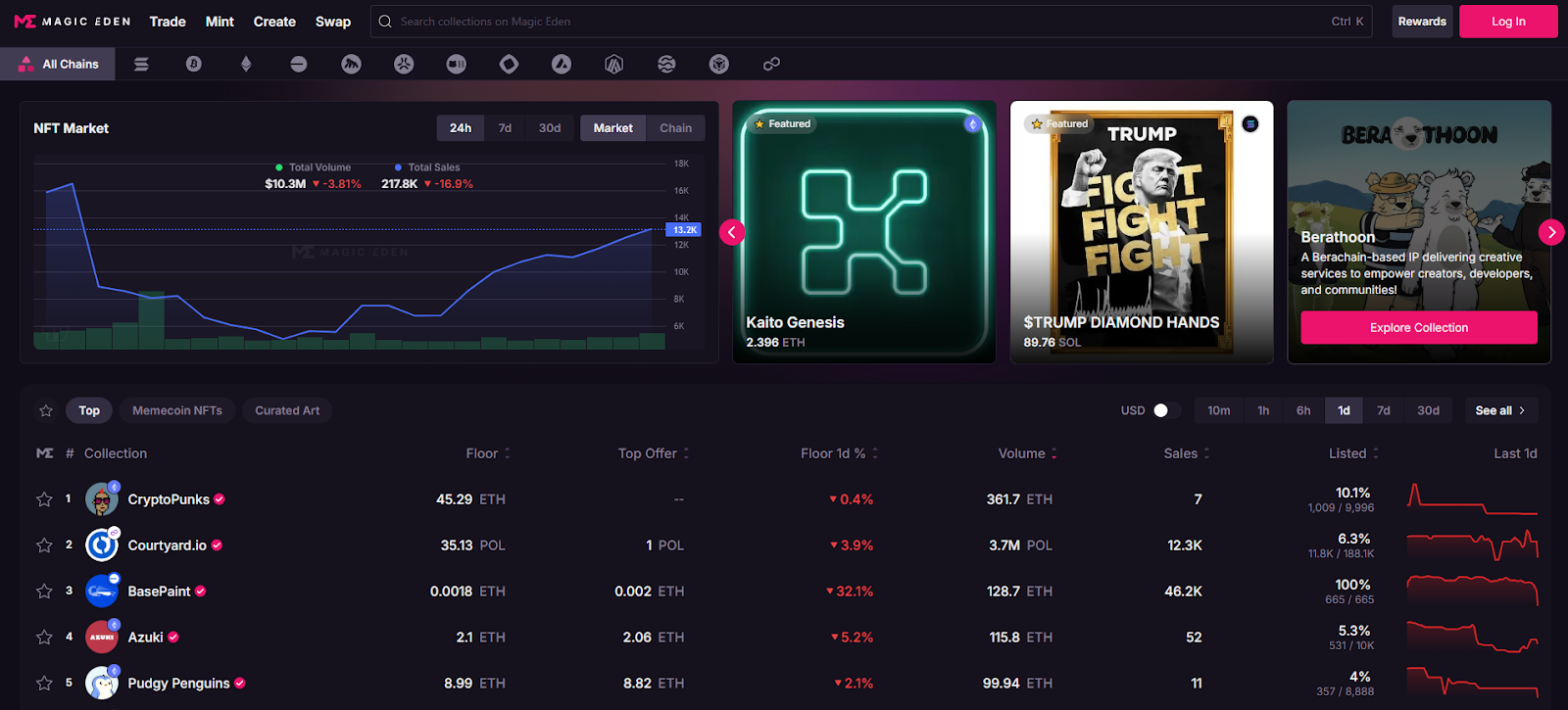
Task: Select the Top collections tab
Action: pos(89,410)
